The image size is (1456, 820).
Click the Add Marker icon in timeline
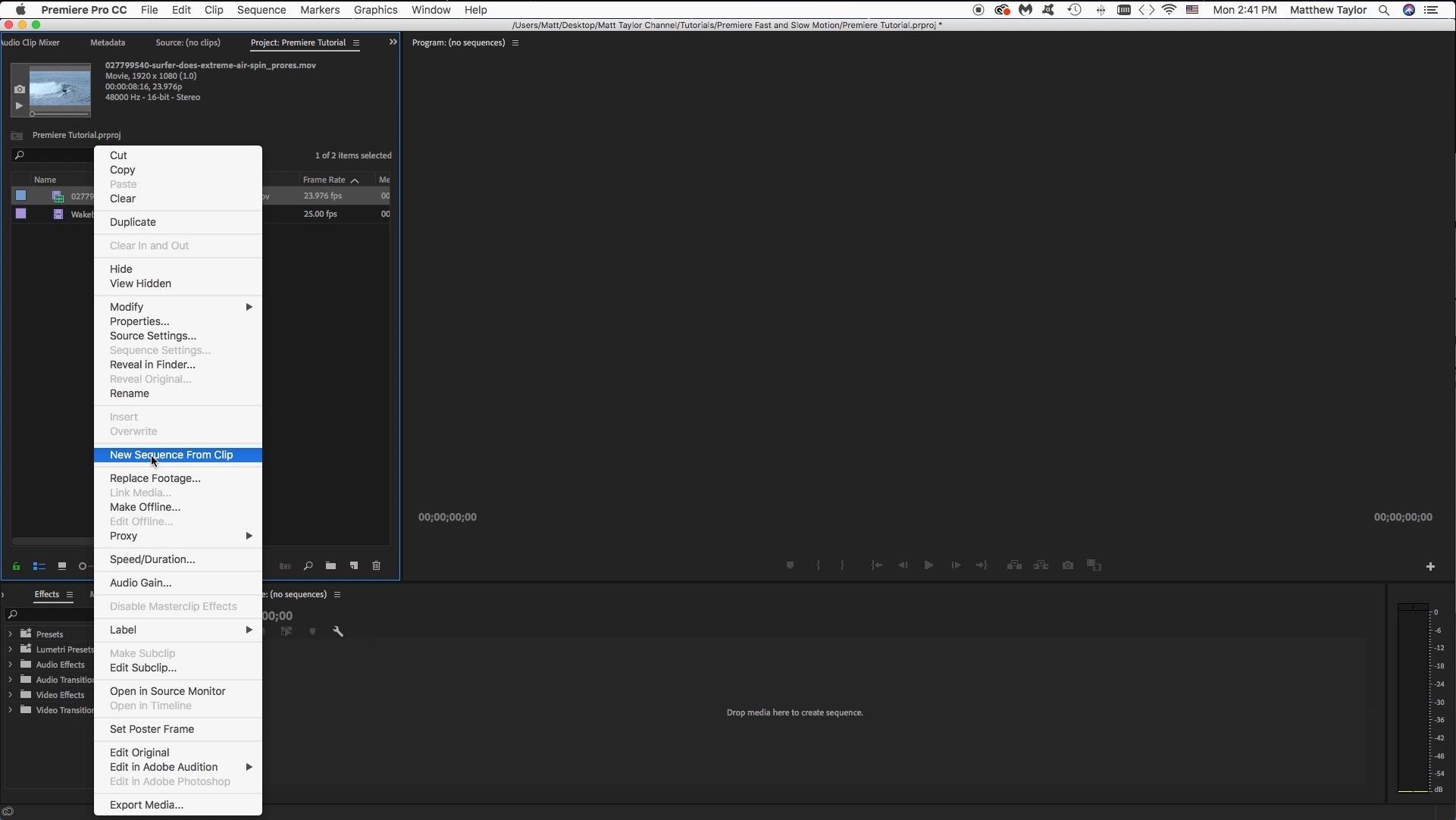[x=312, y=631]
